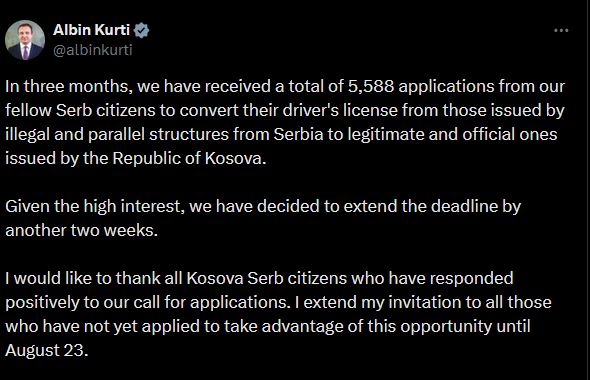Click the number 5,588 in the tweet

pos(371,87)
